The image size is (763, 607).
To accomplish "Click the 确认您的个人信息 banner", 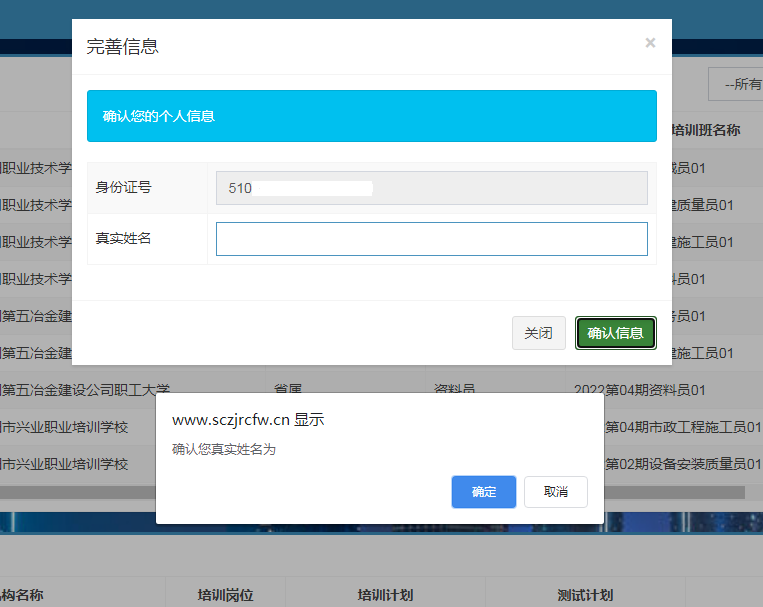I will pyautogui.click(x=372, y=116).
